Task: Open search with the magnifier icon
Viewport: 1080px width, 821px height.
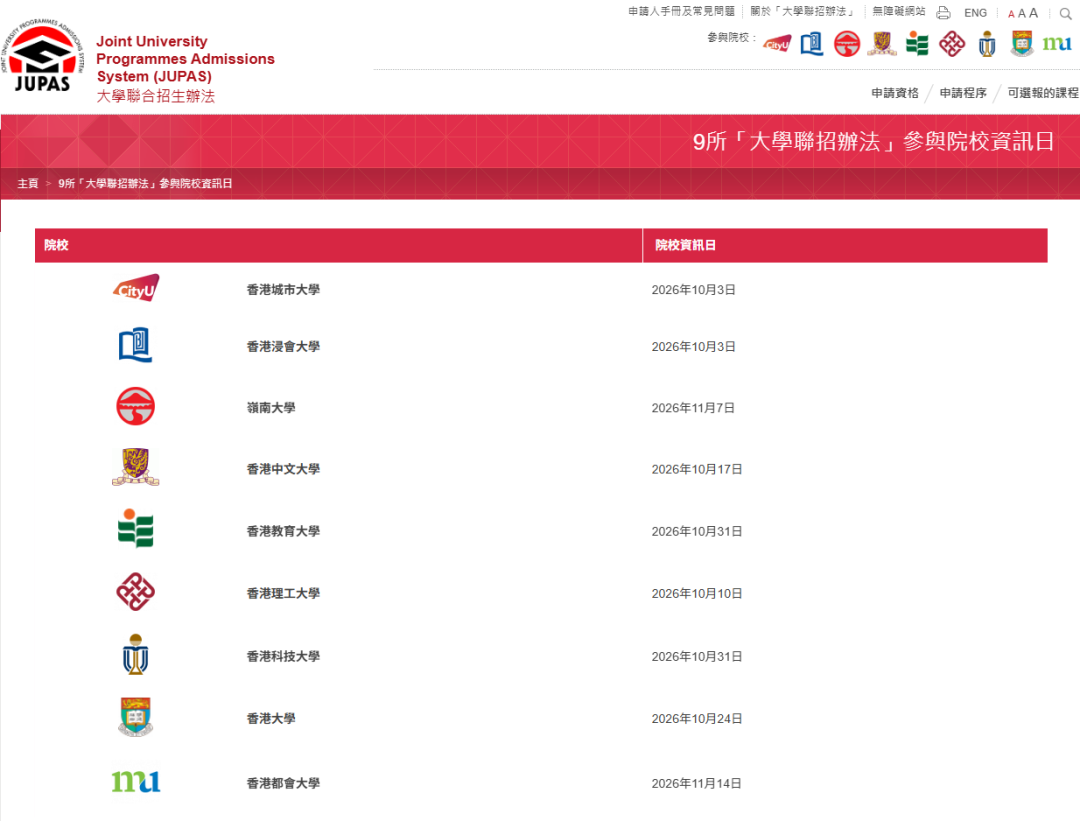Action: point(1065,13)
